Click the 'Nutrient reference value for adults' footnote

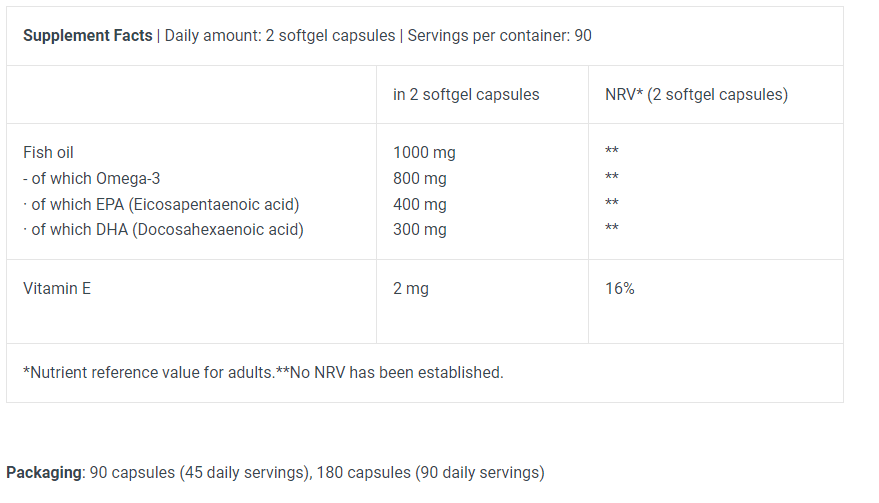150,372
